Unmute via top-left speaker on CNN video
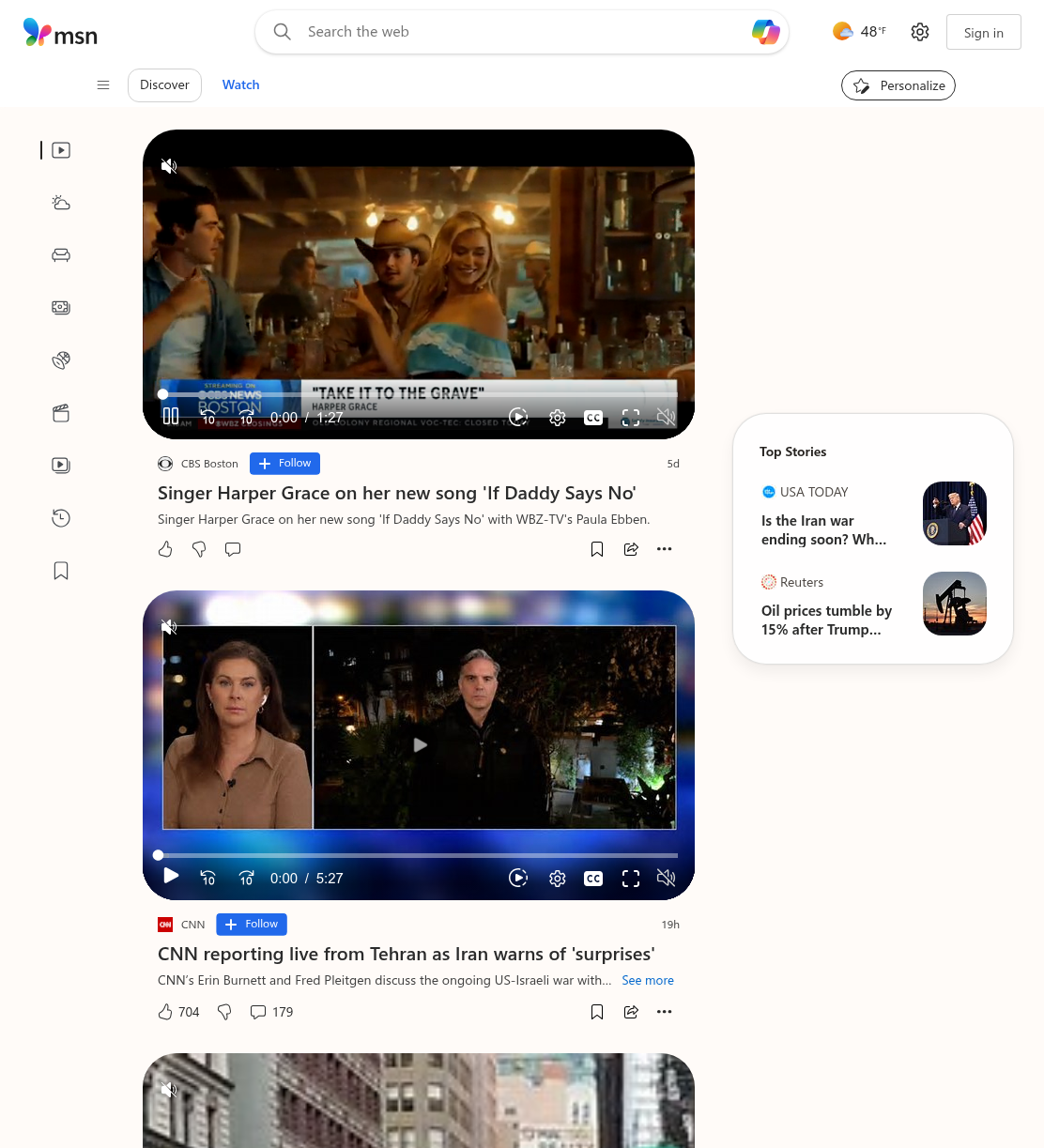The height and width of the screenshot is (1148, 1044). [169, 627]
